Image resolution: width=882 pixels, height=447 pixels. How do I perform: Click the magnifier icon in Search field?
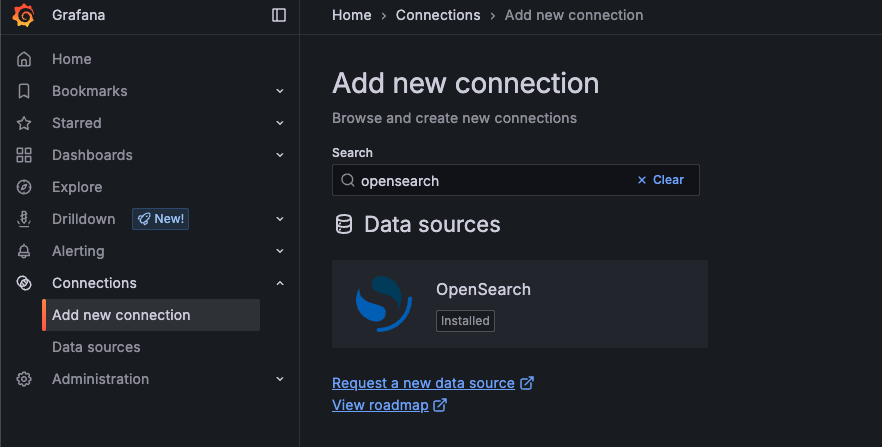(348, 180)
